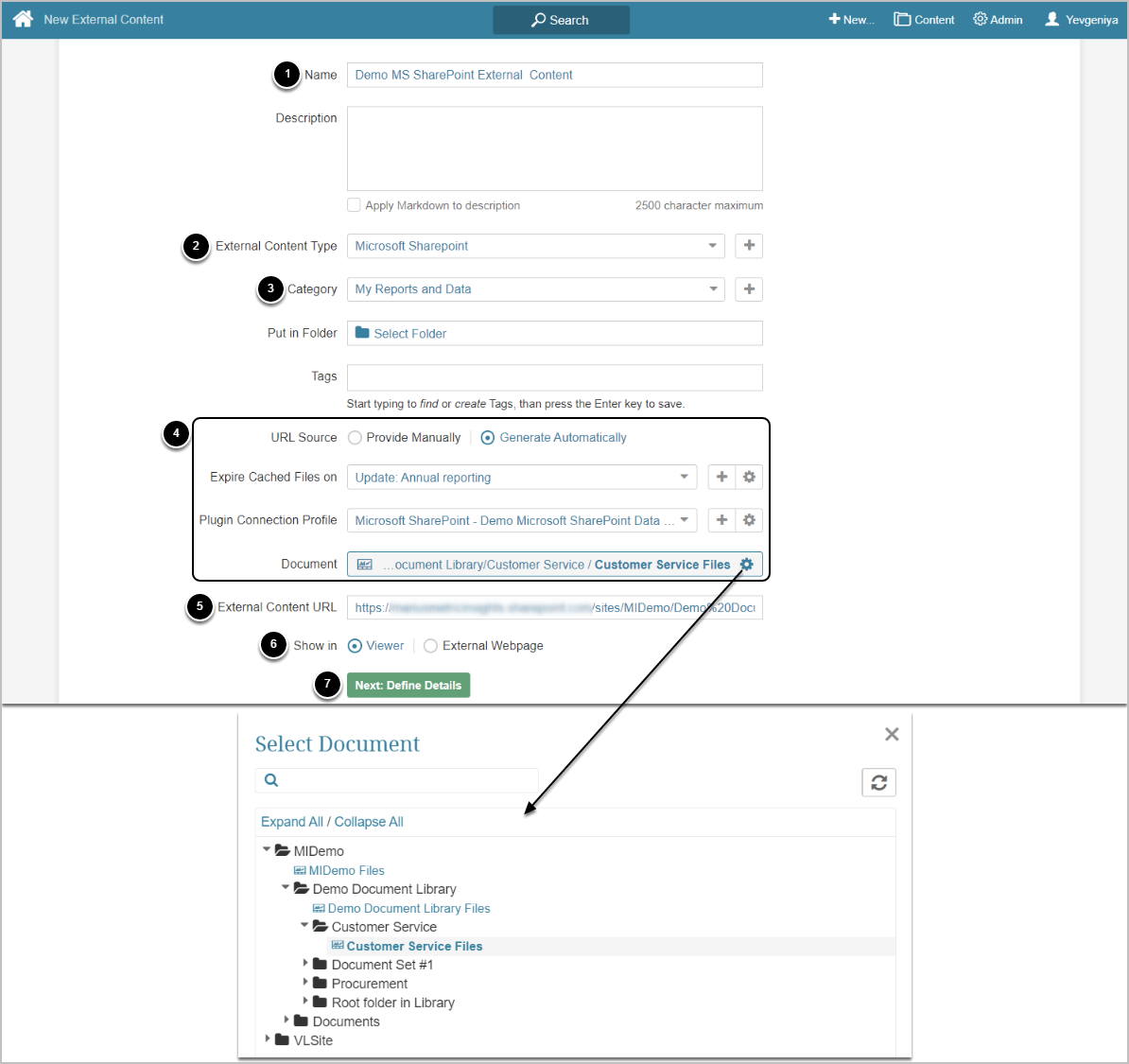Click the MIDemo folder icon
This screenshot has width=1129, height=1064.
tap(282, 851)
